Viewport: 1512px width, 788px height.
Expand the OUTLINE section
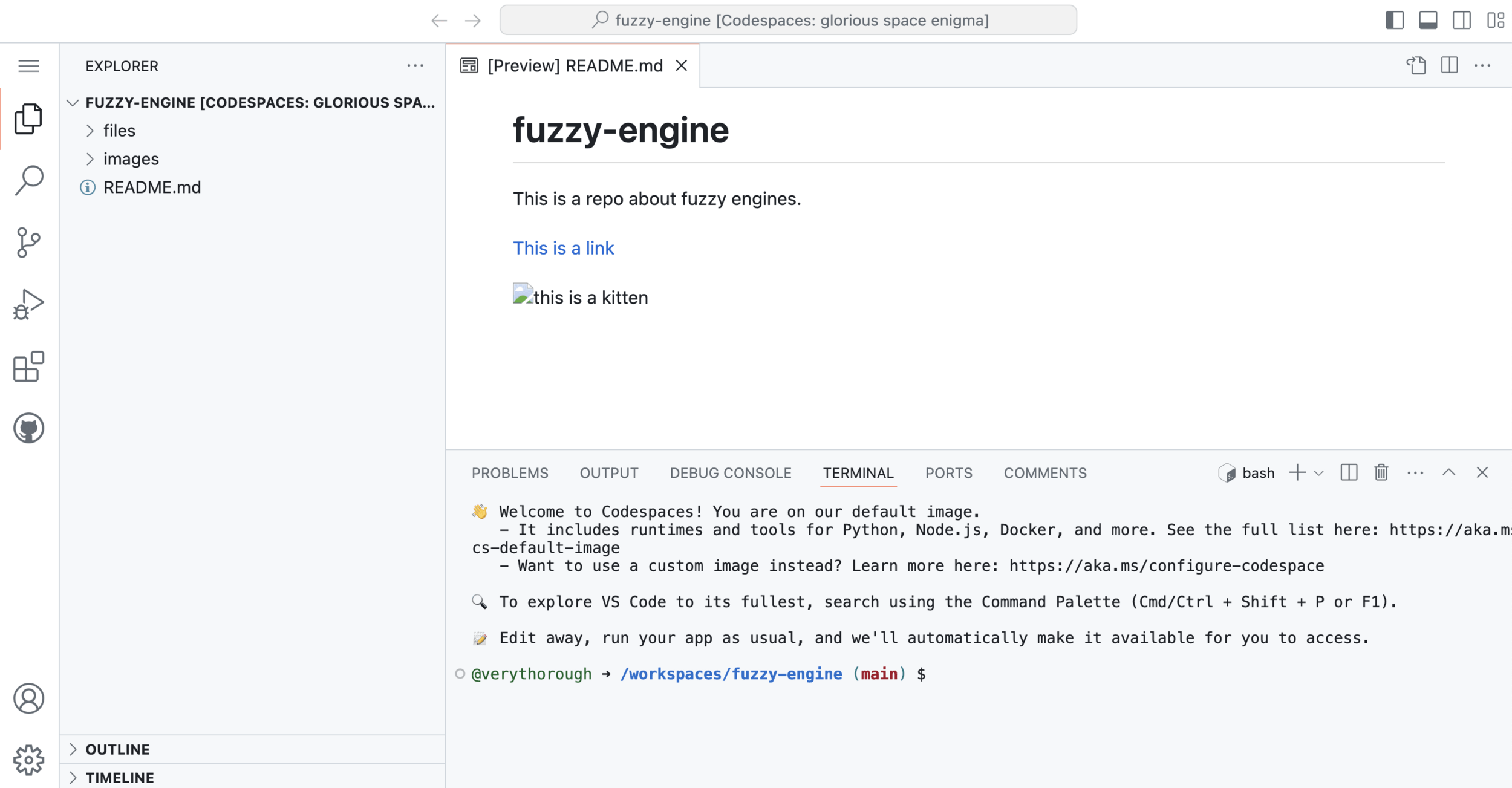pyautogui.click(x=252, y=749)
